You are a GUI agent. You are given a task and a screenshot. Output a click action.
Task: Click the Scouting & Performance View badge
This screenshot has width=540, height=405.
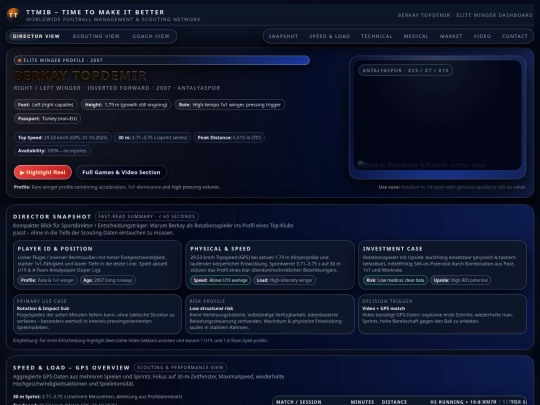pos(180,367)
